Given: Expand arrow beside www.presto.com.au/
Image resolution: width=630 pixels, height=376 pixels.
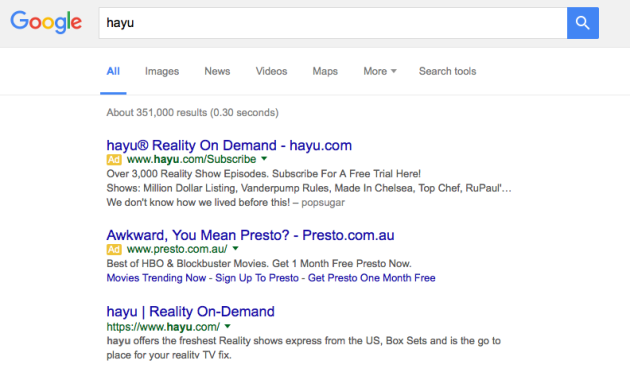Looking at the screenshot, I should click(235, 249).
